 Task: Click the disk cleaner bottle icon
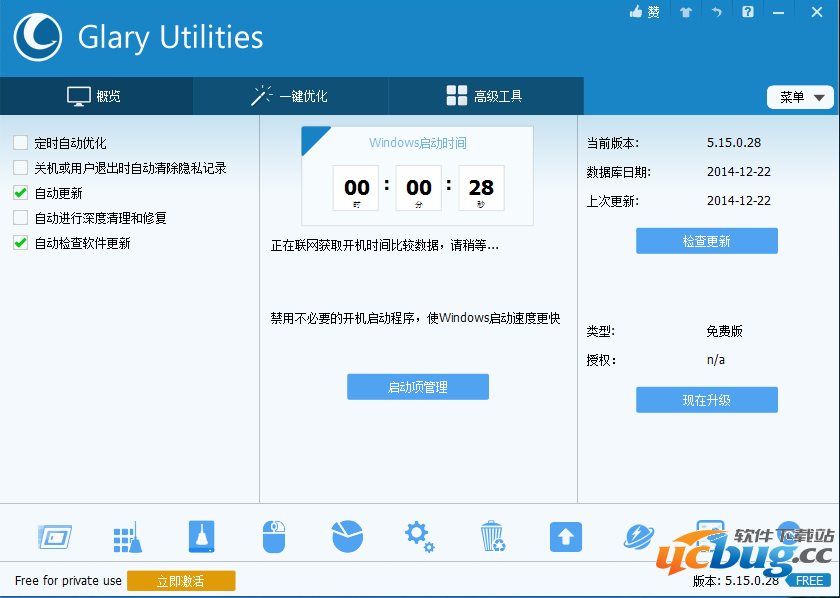coord(201,537)
